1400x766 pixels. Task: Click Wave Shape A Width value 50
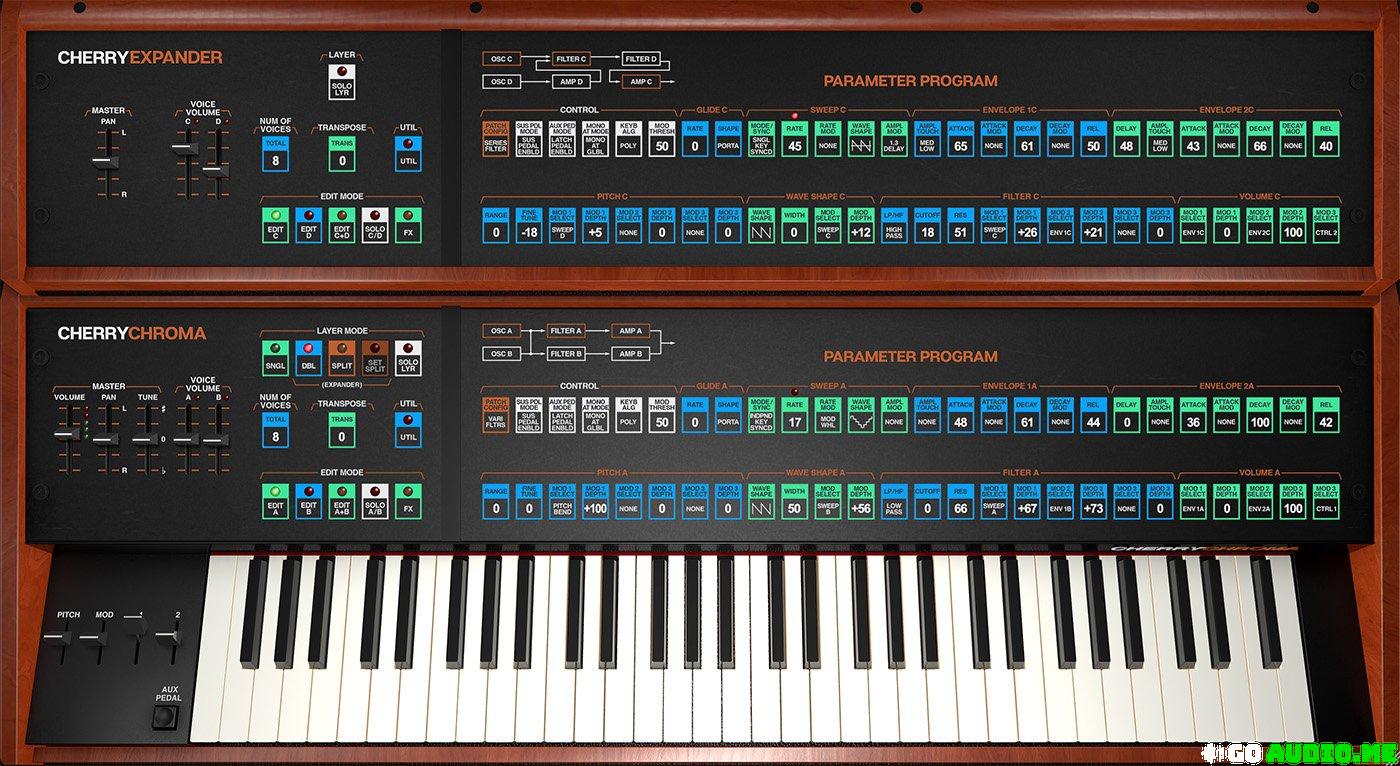(795, 502)
